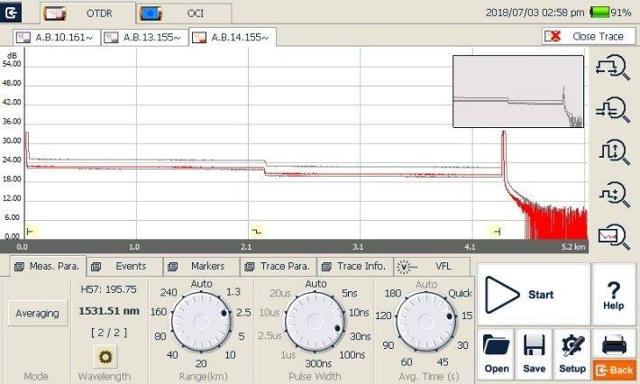Click the battery 91% indicator
Viewport: 640px width, 384px height.
611,13
